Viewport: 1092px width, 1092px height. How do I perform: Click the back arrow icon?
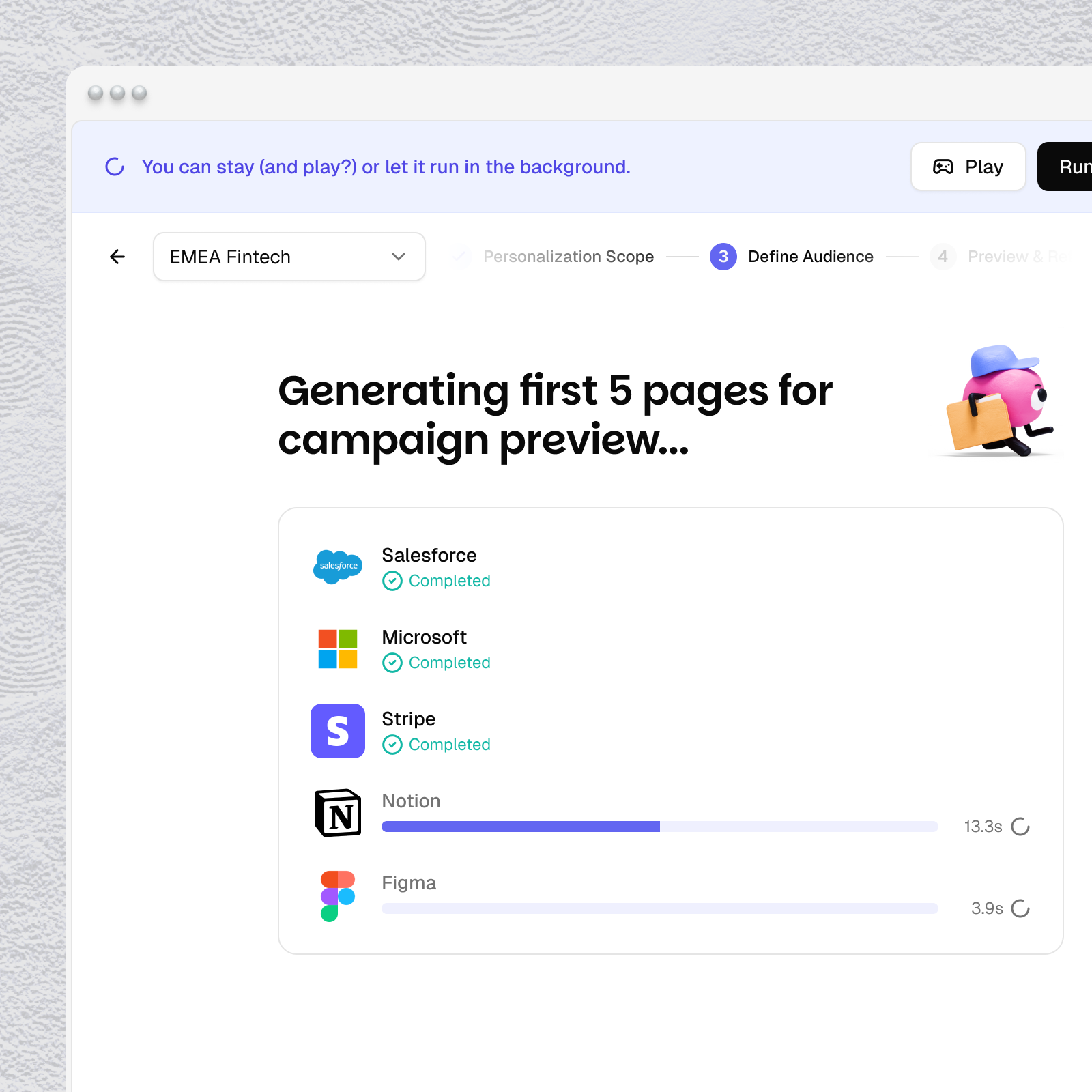[x=117, y=257]
